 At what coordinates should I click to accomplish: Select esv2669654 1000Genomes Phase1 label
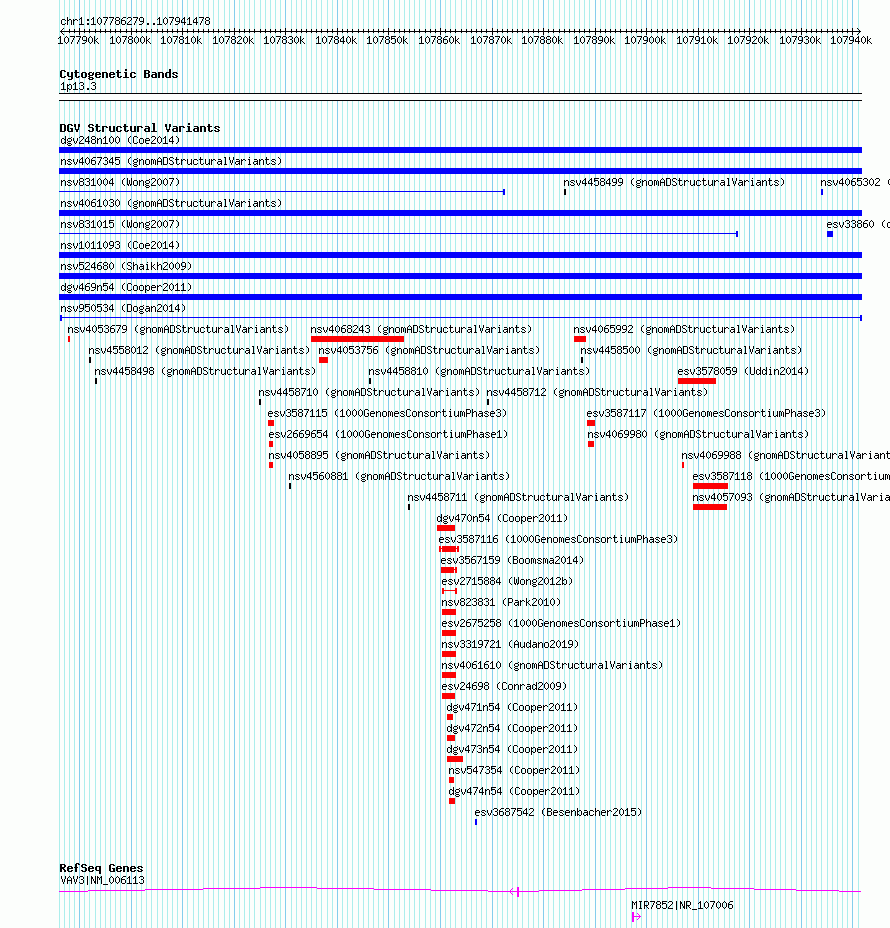pyautogui.click(x=388, y=434)
